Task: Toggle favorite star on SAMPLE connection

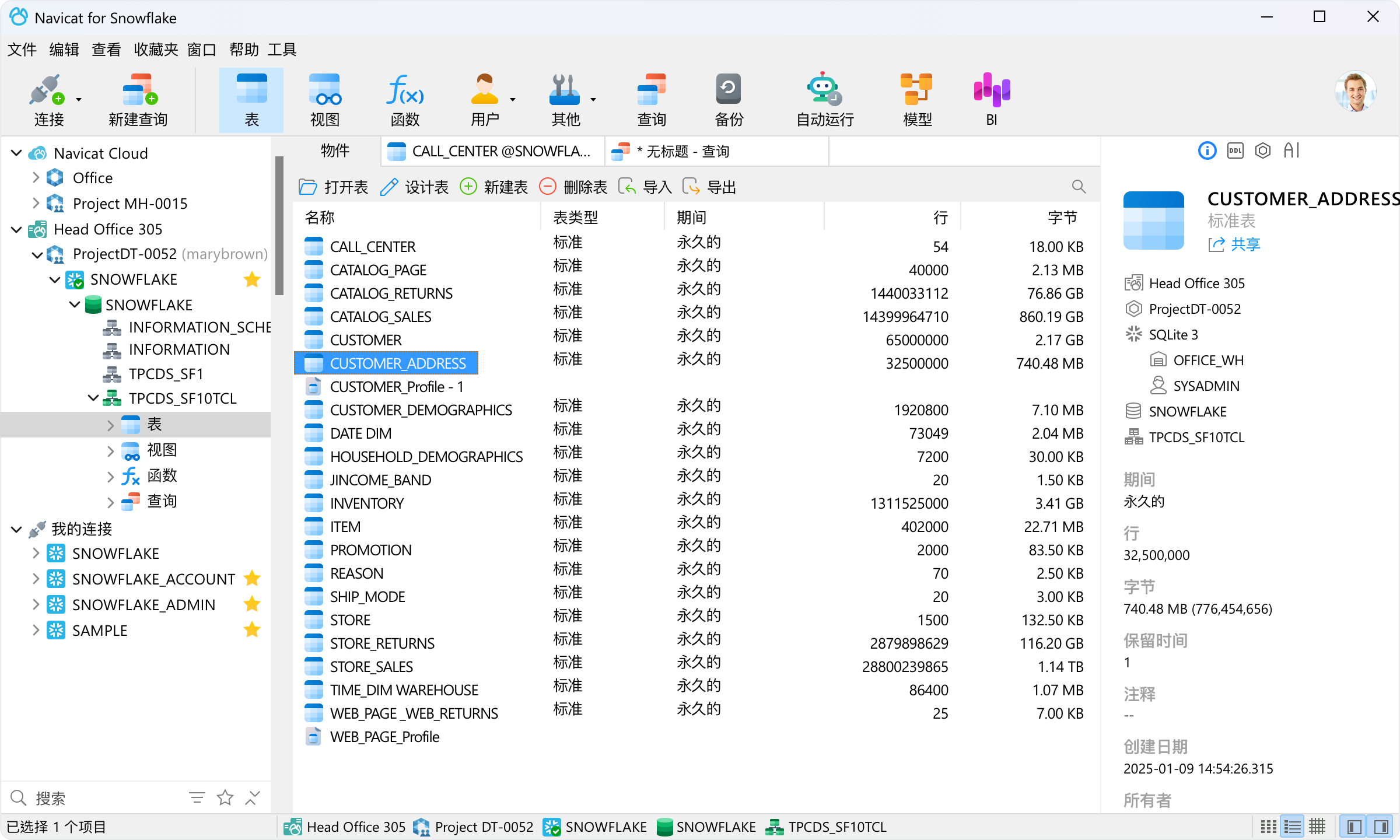Action: coord(252,630)
